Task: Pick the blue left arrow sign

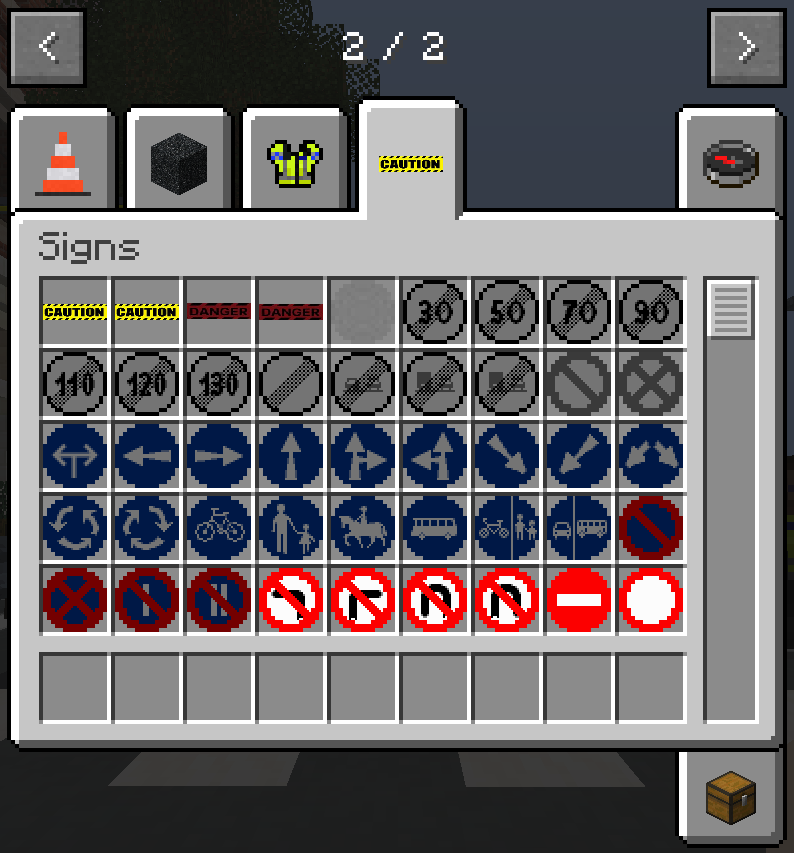Action: (147, 456)
